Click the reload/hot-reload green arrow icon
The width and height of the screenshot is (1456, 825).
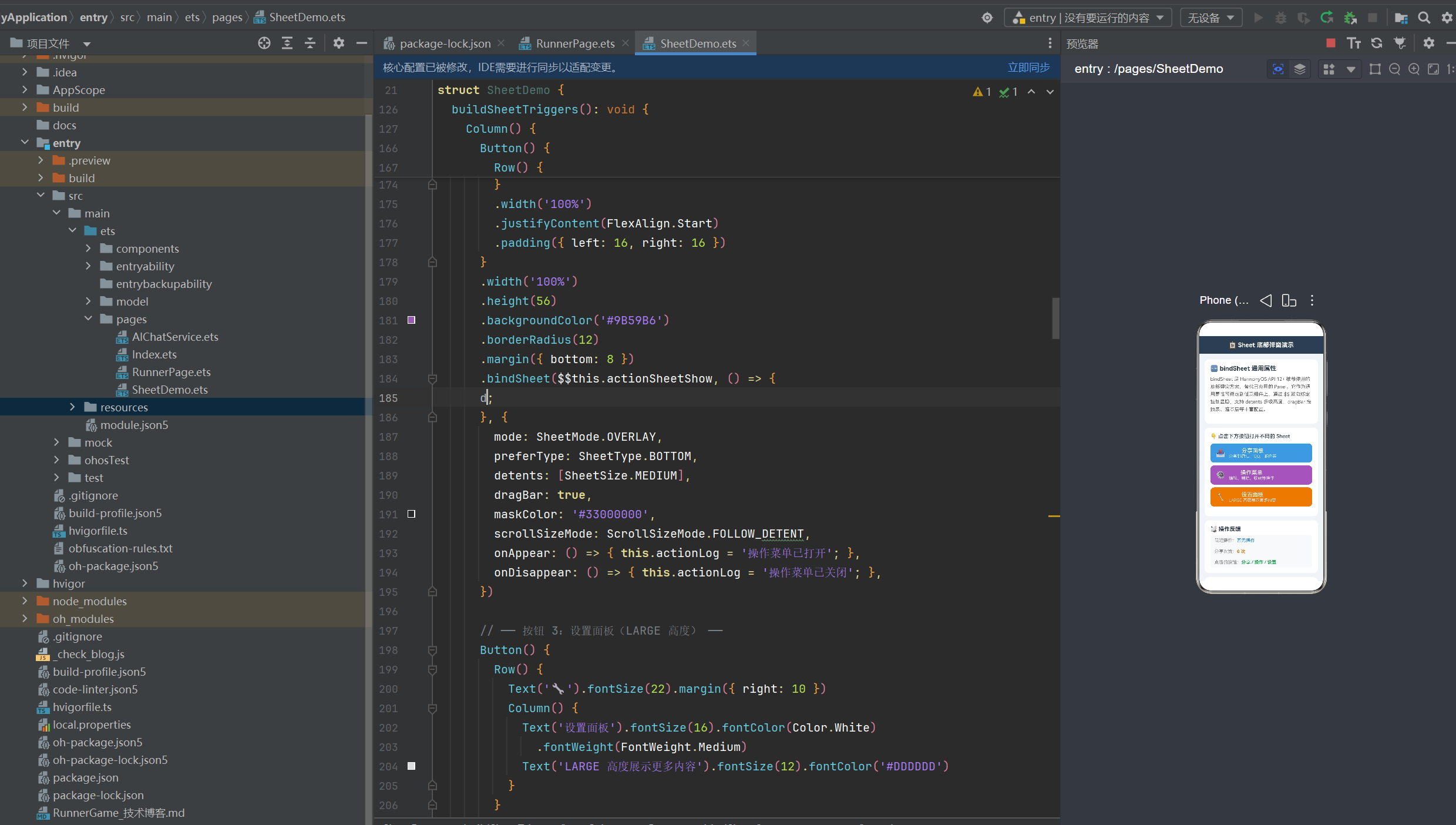[x=1326, y=18]
